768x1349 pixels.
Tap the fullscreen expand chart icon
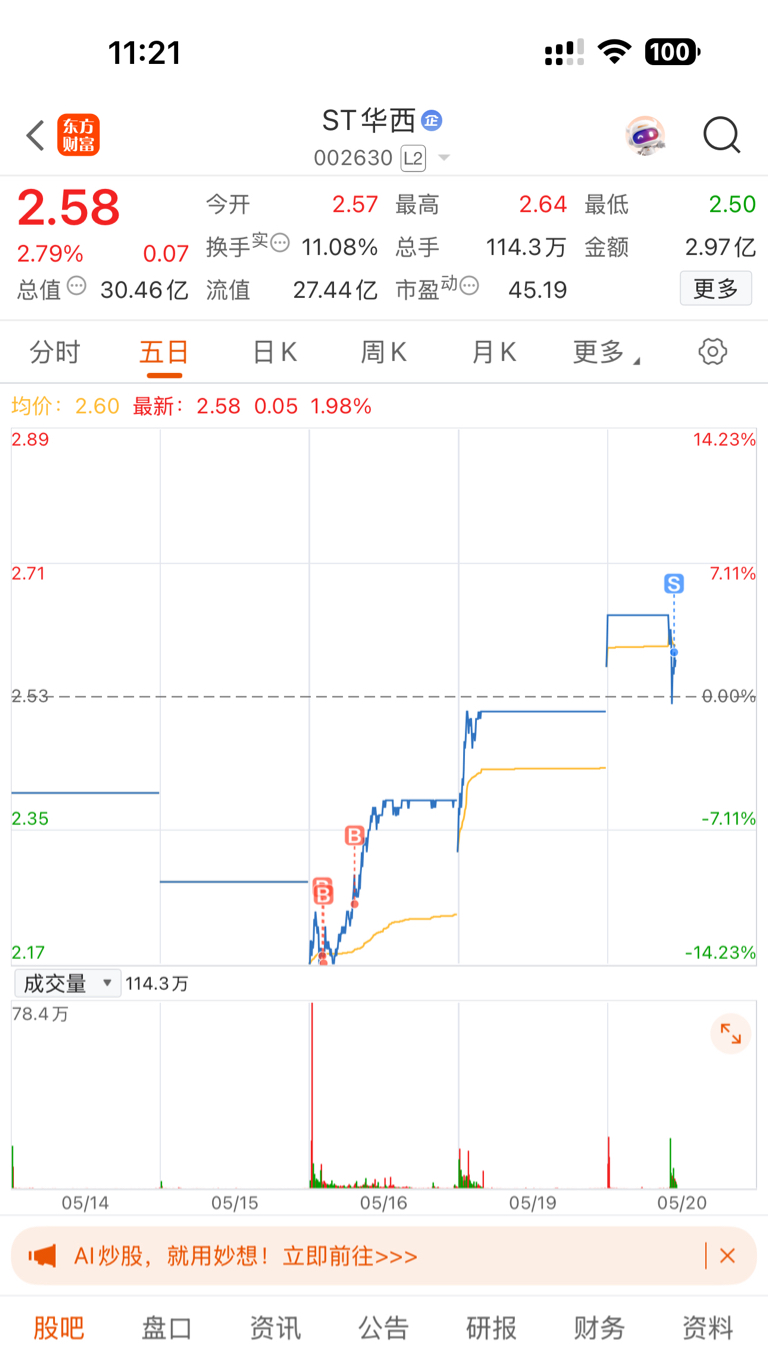pos(731,1034)
